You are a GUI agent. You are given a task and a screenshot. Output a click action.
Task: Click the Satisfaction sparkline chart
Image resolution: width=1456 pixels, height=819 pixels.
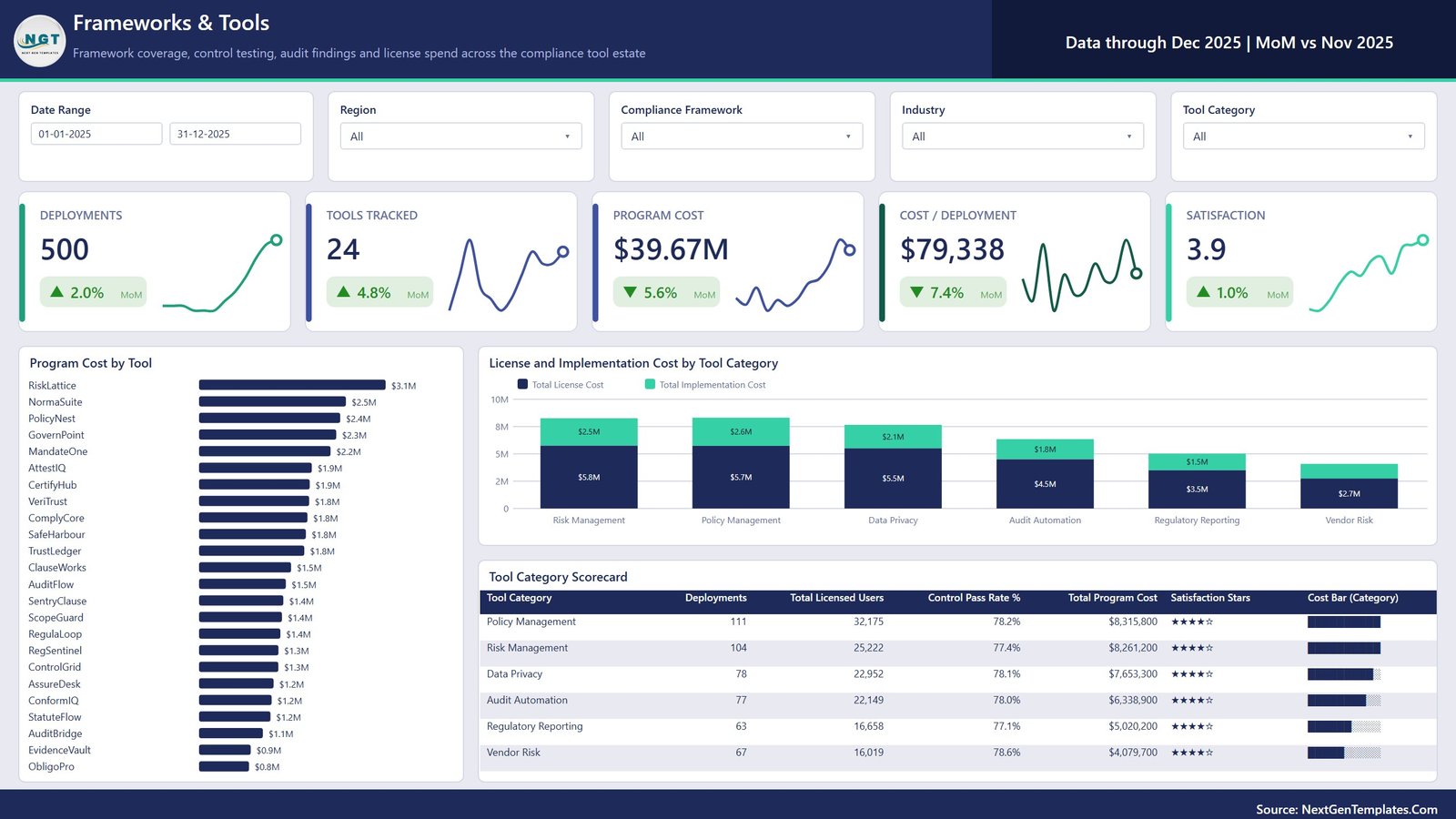1369,274
